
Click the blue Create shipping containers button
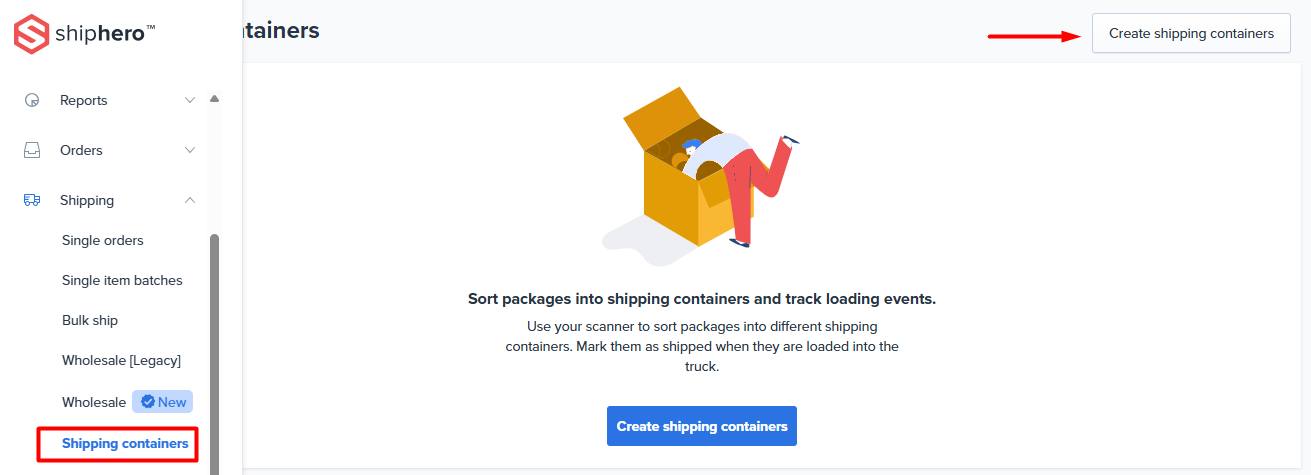point(702,426)
